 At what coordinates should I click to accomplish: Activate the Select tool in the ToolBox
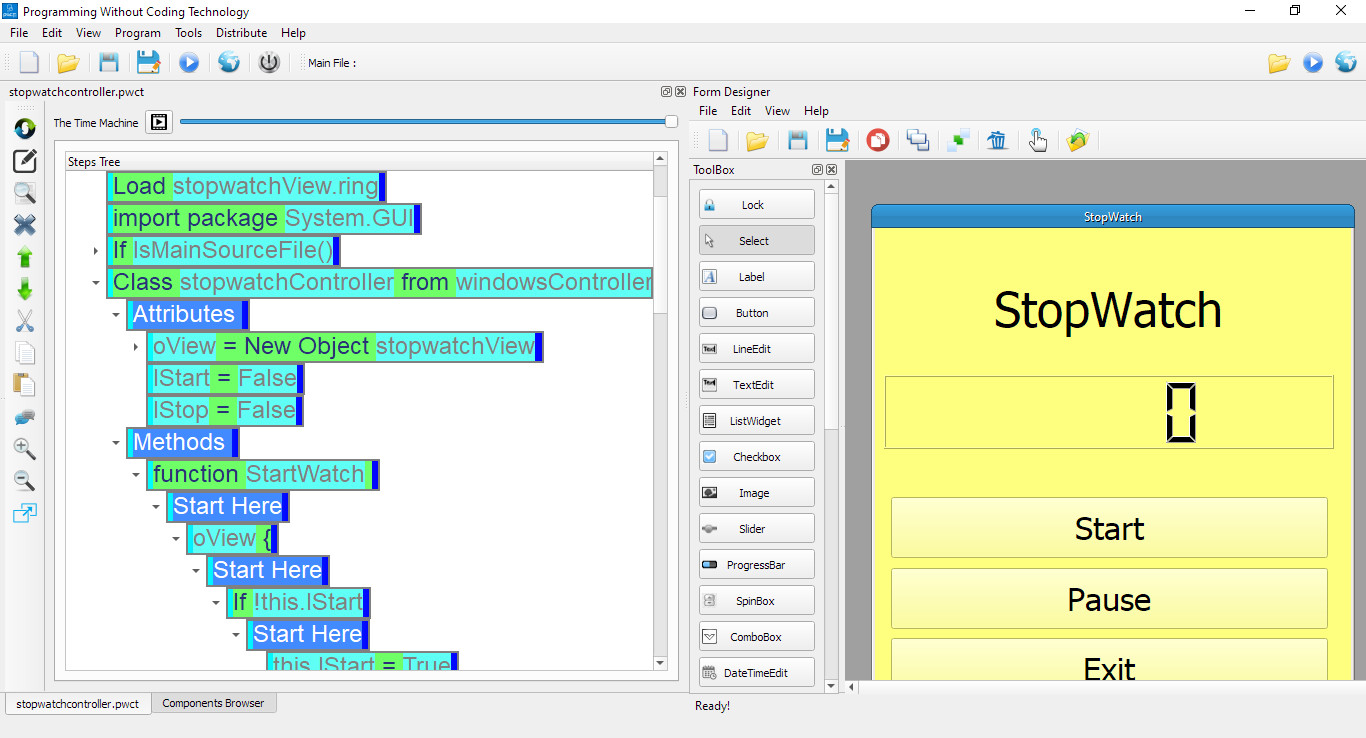756,239
